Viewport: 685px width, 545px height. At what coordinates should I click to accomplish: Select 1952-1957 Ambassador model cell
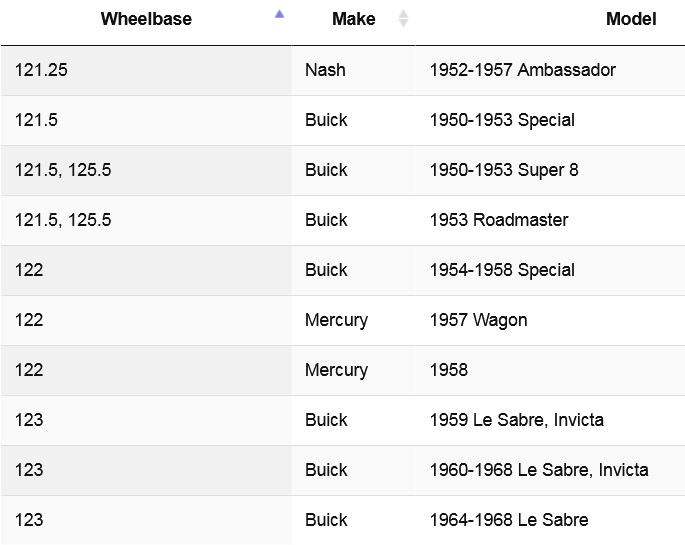(522, 70)
